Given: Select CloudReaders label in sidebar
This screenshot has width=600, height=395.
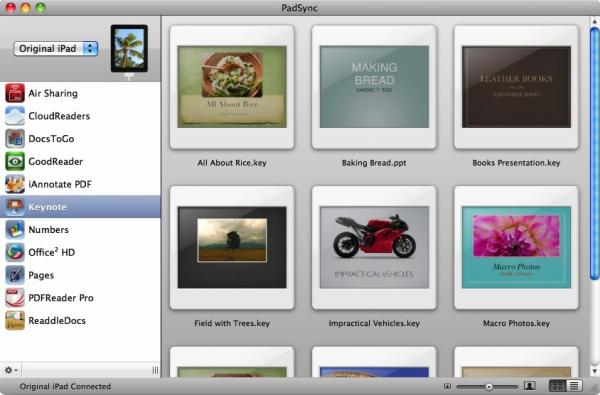Looking at the screenshot, I should click(59, 116).
